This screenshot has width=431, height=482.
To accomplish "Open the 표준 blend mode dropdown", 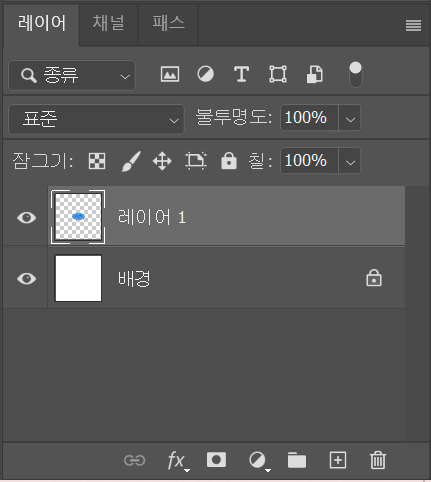I will 96,119.
